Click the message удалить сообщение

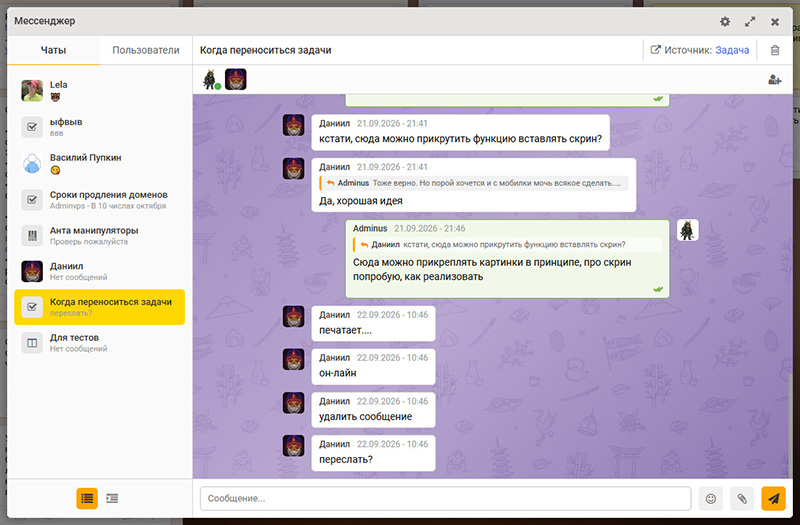pyautogui.click(x=373, y=410)
